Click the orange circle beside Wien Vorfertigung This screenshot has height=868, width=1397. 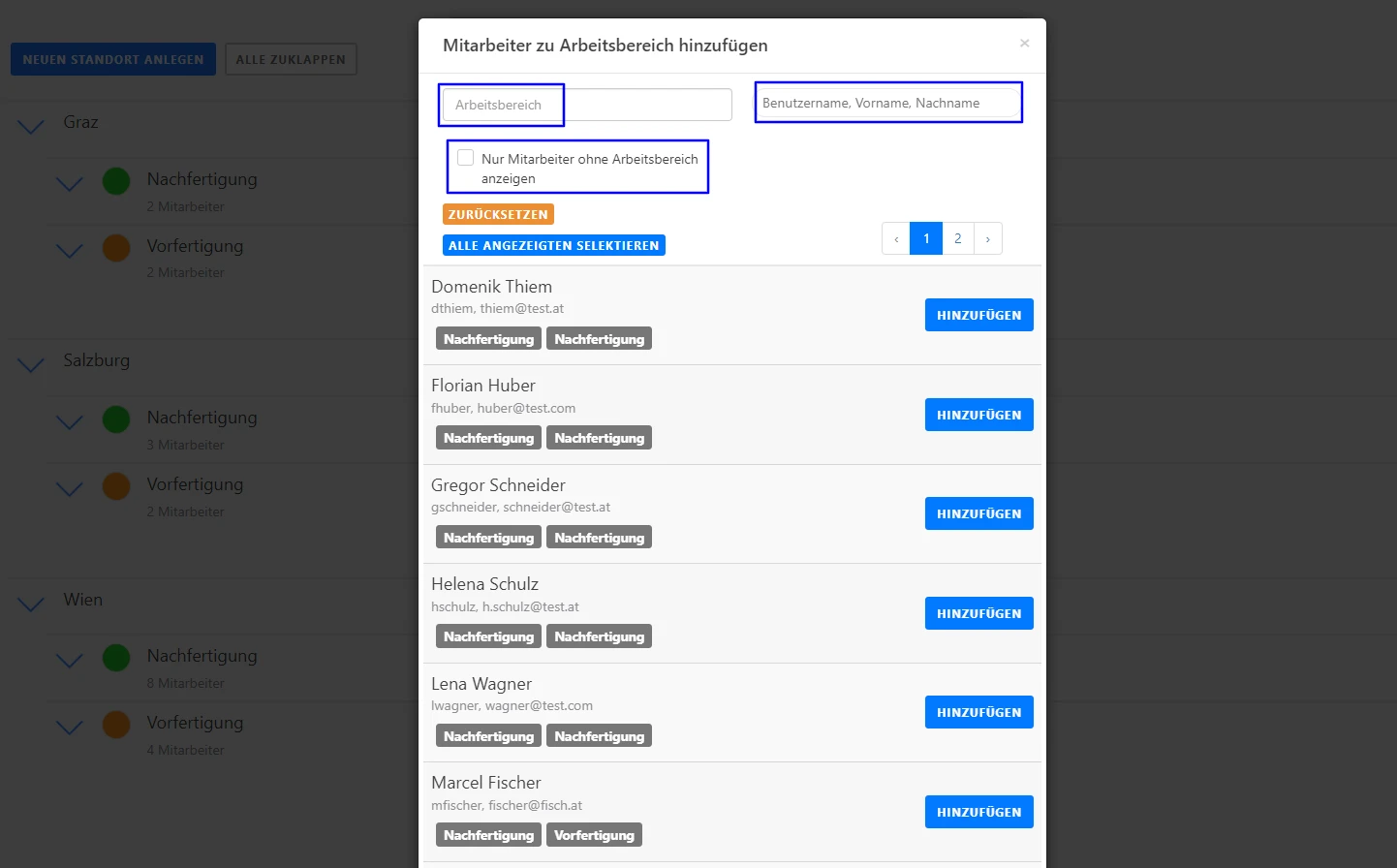tap(116, 725)
